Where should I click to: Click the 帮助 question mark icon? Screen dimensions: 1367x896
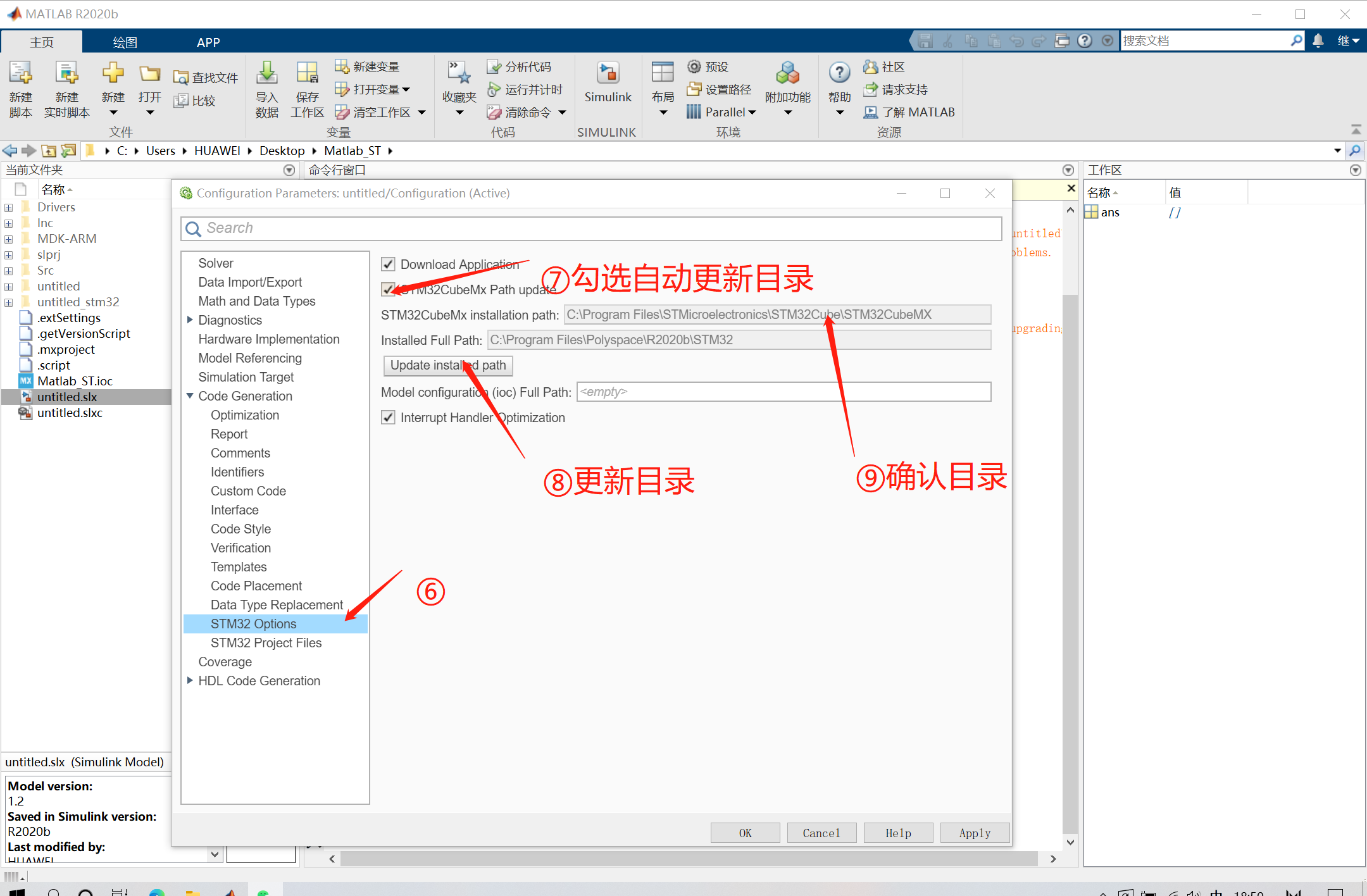click(x=839, y=73)
